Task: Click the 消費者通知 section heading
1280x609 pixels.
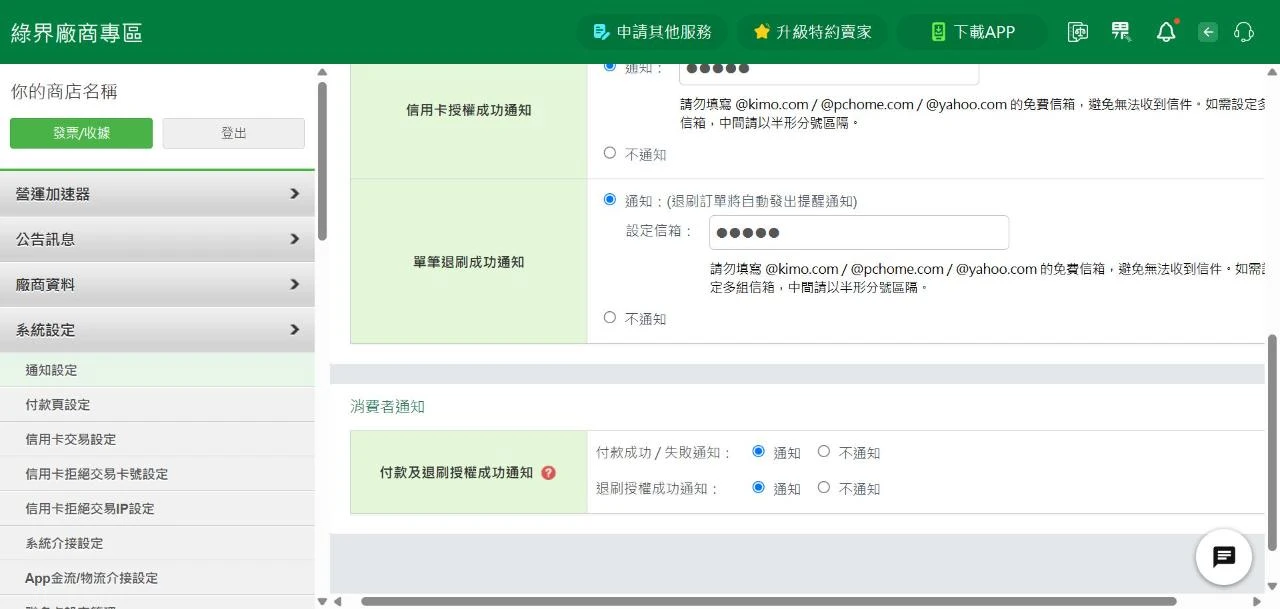Action: point(387,406)
